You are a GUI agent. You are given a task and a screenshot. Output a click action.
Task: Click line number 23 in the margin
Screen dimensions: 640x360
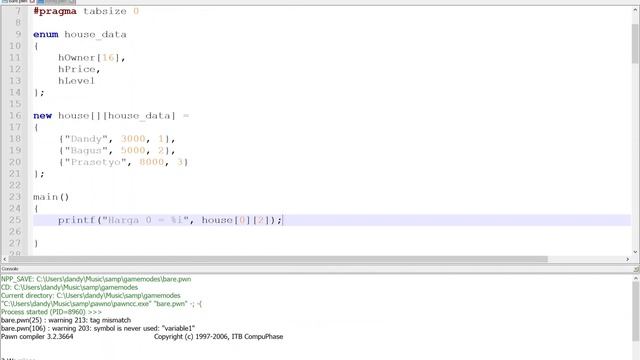pyautogui.click(x=15, y=197)
